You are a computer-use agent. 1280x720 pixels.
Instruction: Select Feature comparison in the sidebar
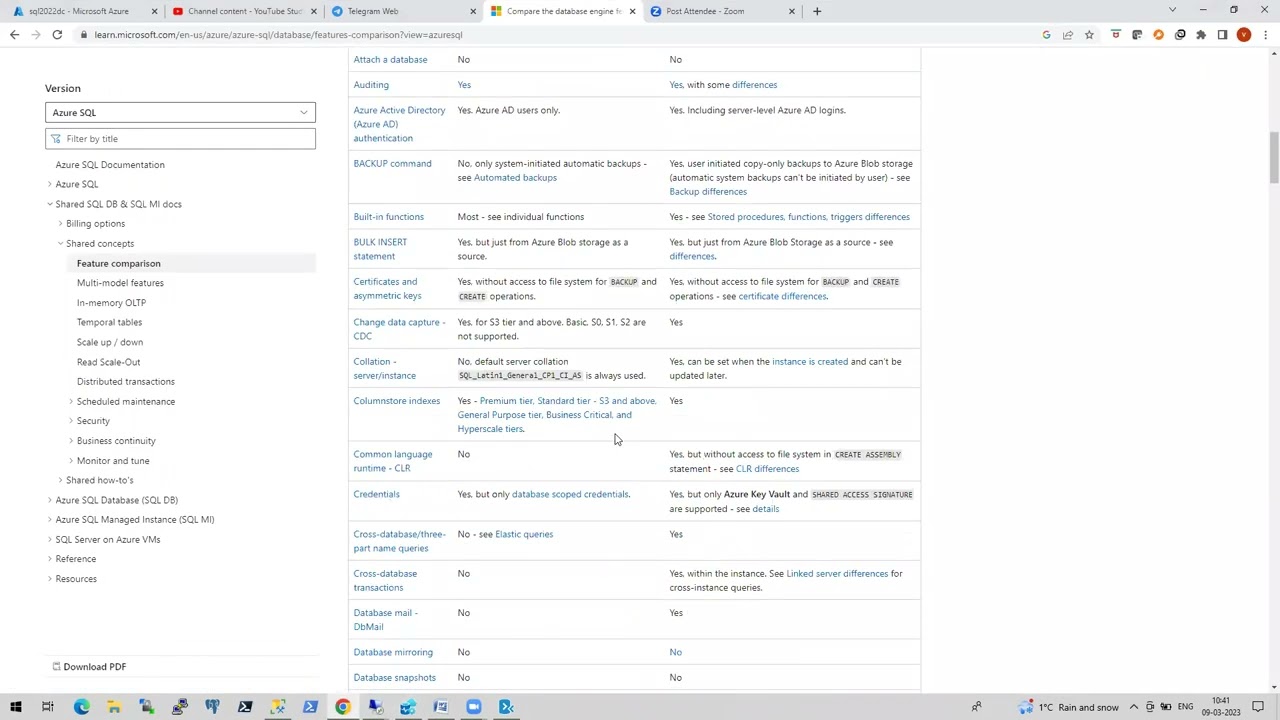click(x=118, y=263)
